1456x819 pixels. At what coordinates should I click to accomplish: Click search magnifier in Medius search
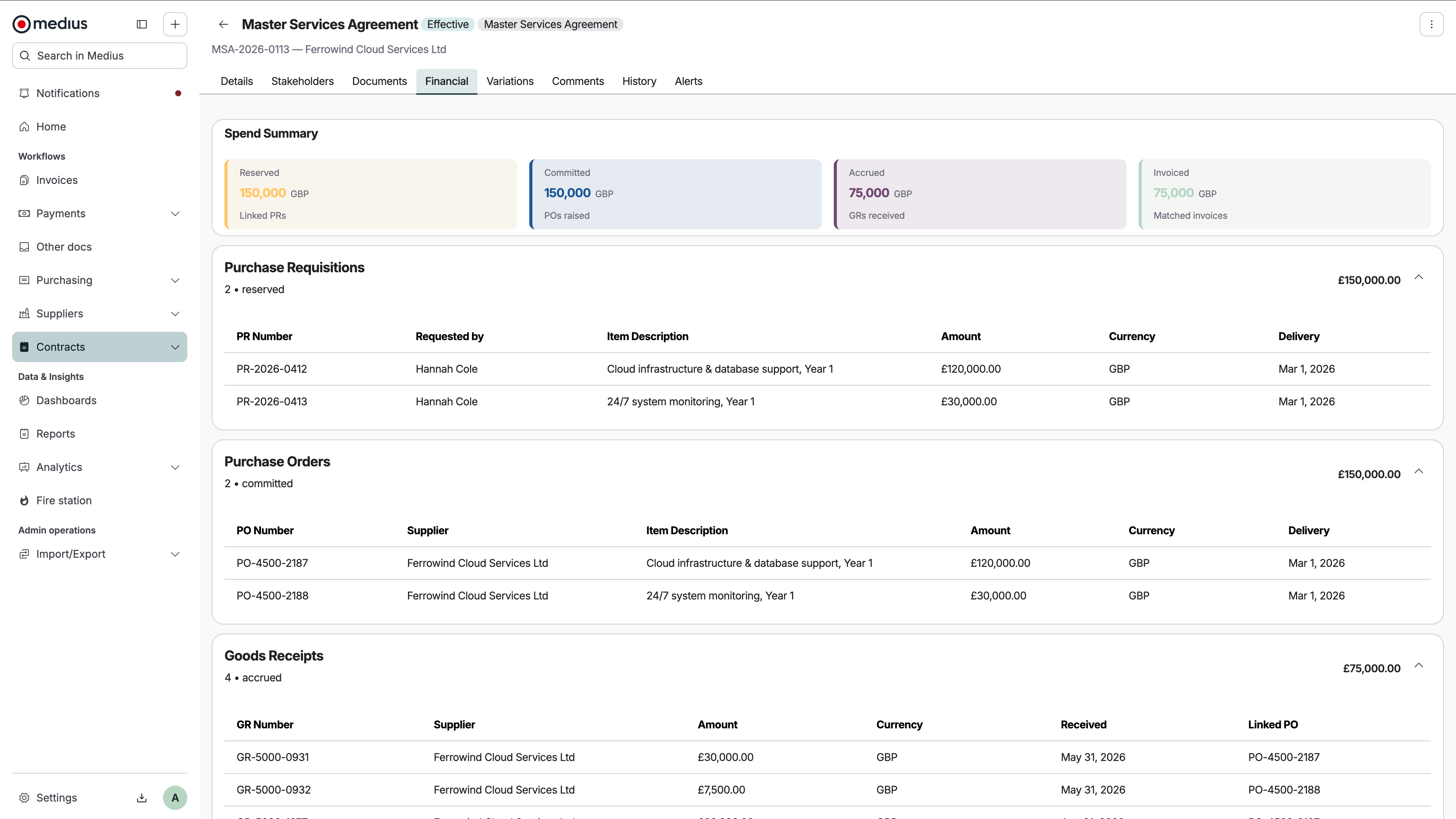[x=25, y=55]
